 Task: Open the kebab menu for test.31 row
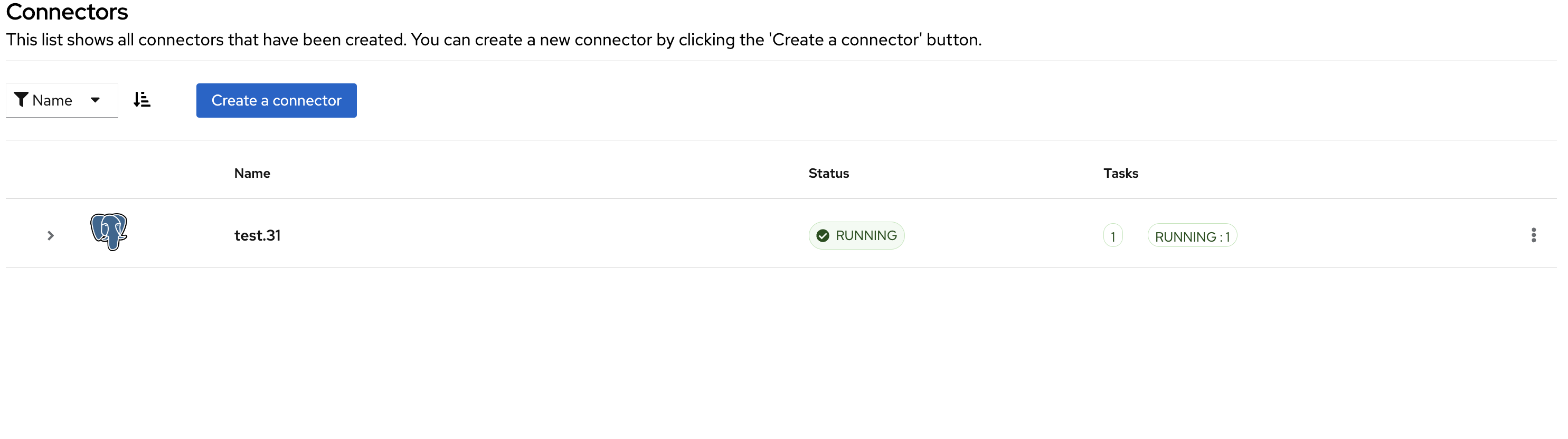(x=1533, y=235)
